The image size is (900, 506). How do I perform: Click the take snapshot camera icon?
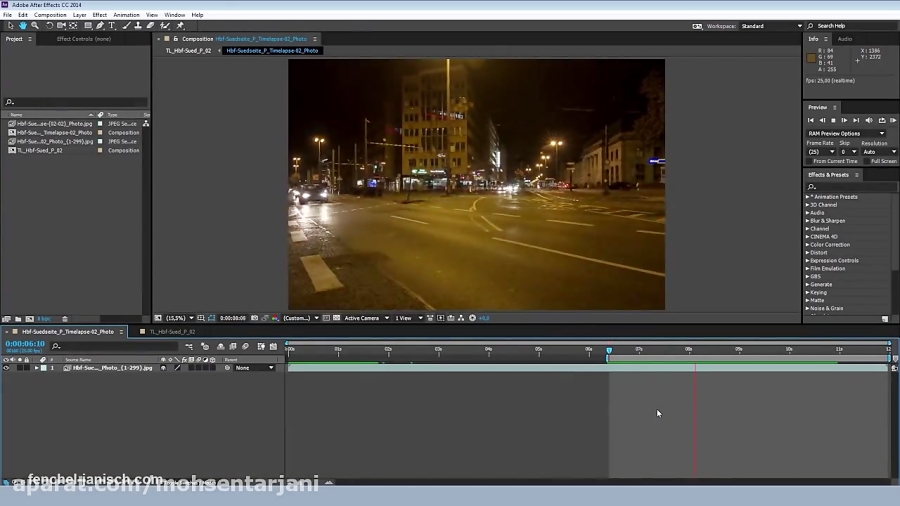(x=254, y=318)
